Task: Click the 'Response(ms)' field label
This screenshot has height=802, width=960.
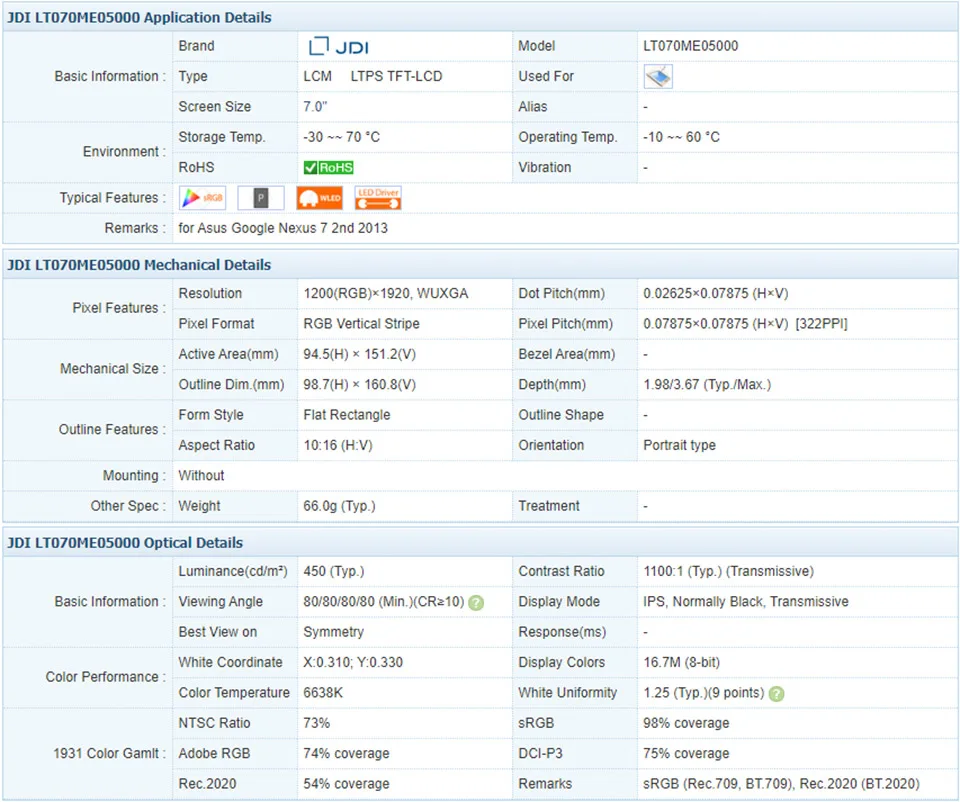Action: coord(562,632)
